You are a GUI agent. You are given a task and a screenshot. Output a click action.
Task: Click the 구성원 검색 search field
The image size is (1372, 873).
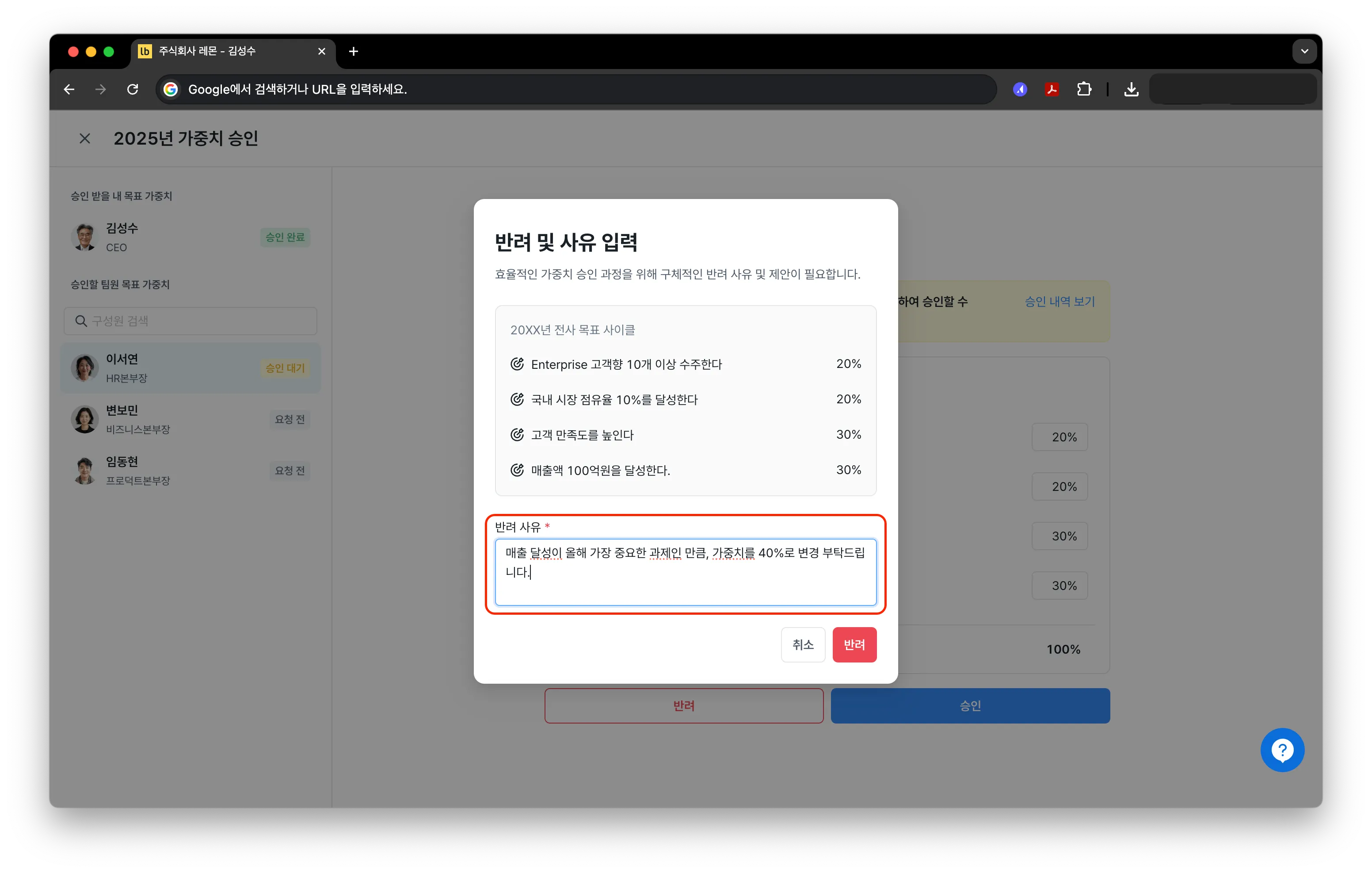pyautogui.click(x=191, y=321)
